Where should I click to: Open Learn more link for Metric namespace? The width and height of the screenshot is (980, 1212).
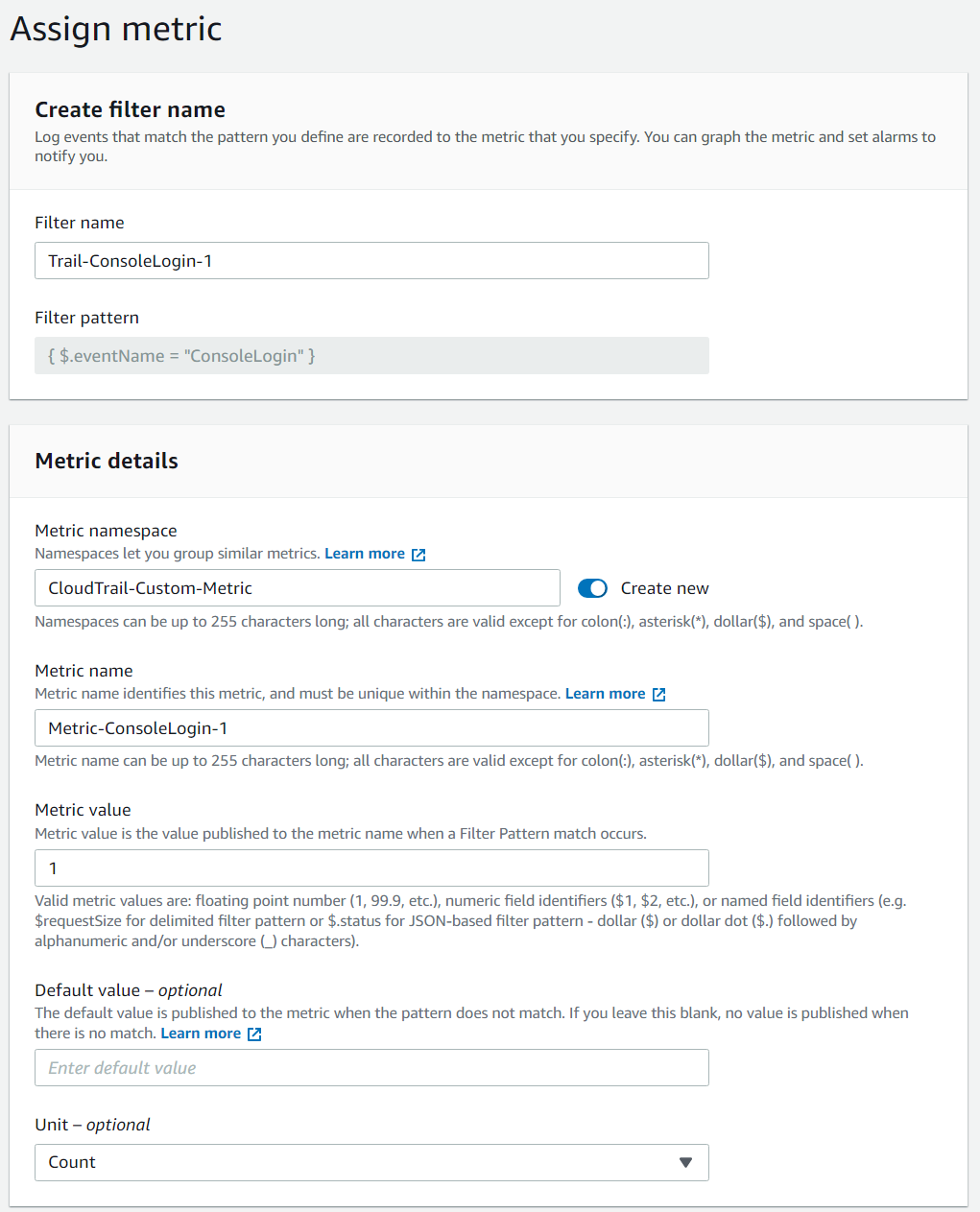pyautogui.click(x=365, y=554)
